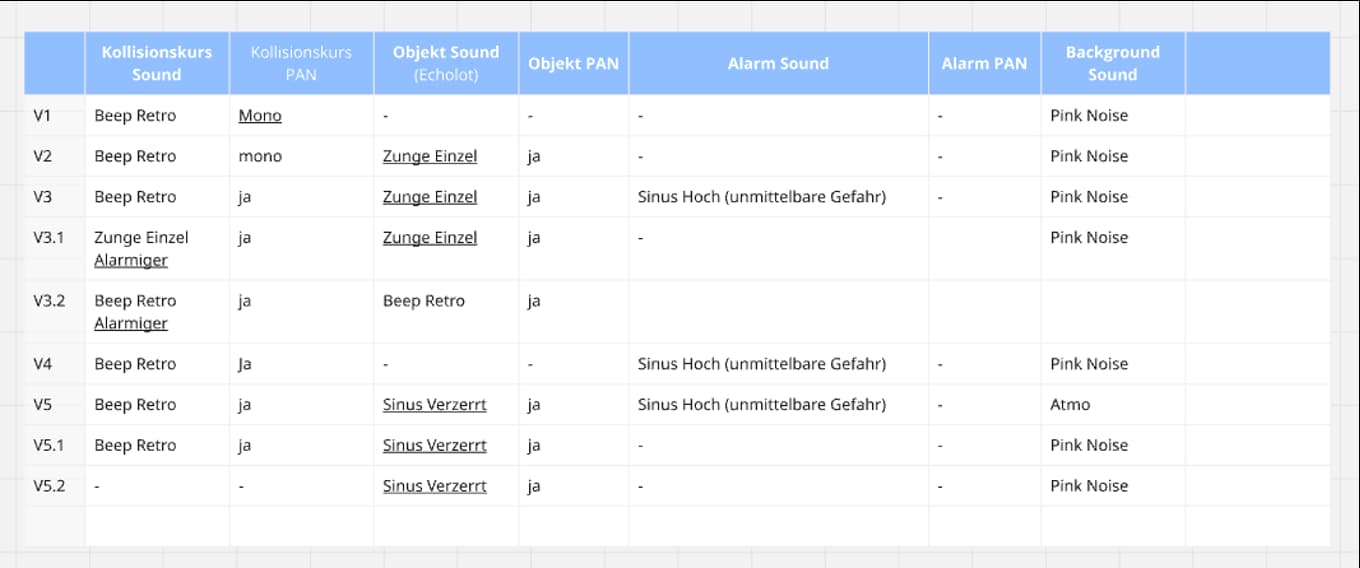Click the Objekt Sound (Echolot) header
The width and height of the screenshot is (1360, 568).
tap(446, 63)
